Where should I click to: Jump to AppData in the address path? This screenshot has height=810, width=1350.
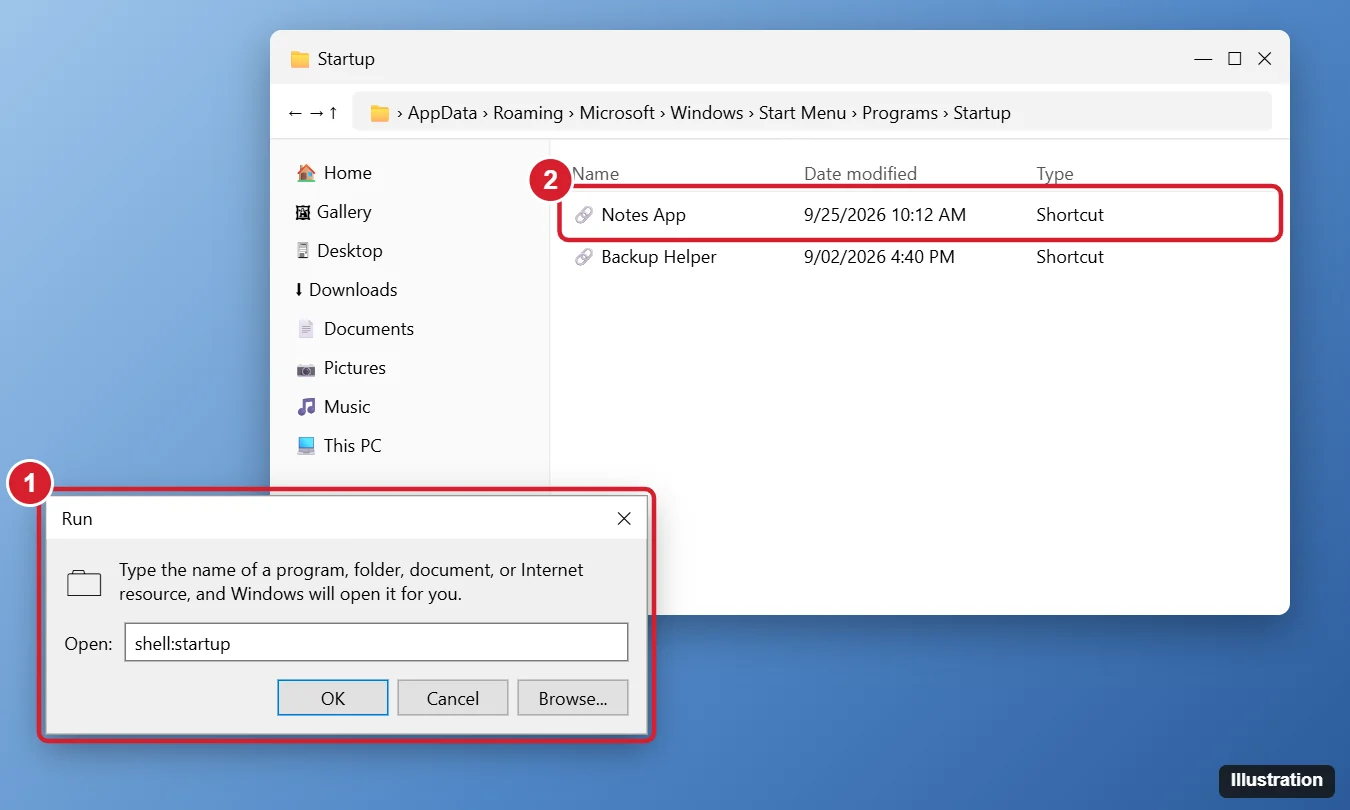pos(443,113)
